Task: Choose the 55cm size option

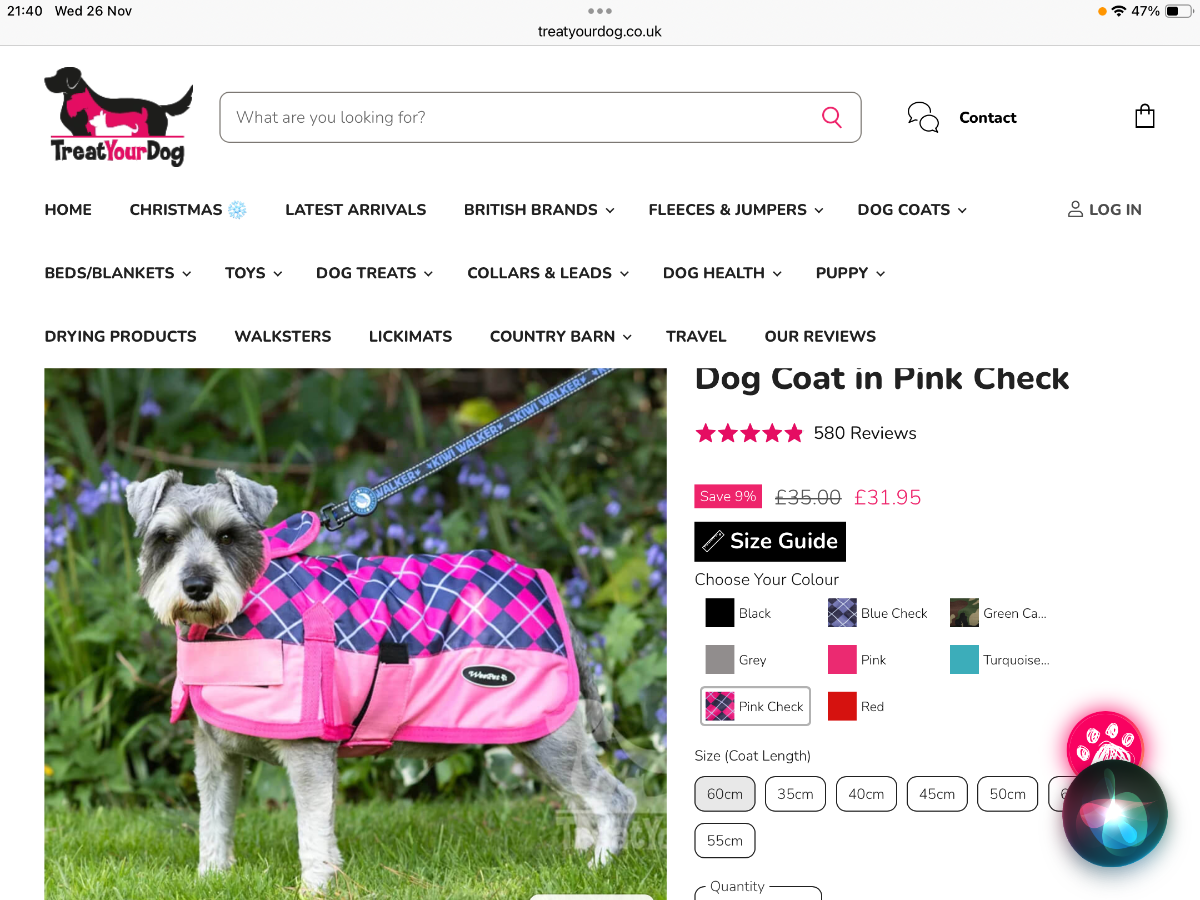Action: pos(725,841)
